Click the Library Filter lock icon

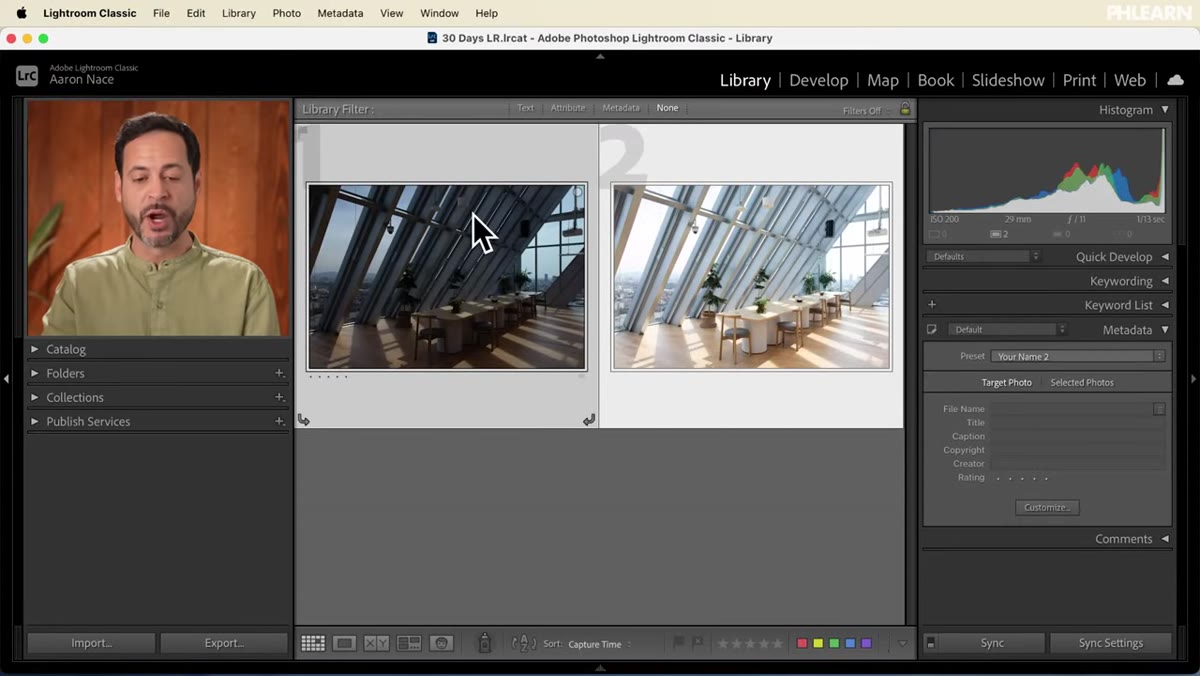[905, 109]
